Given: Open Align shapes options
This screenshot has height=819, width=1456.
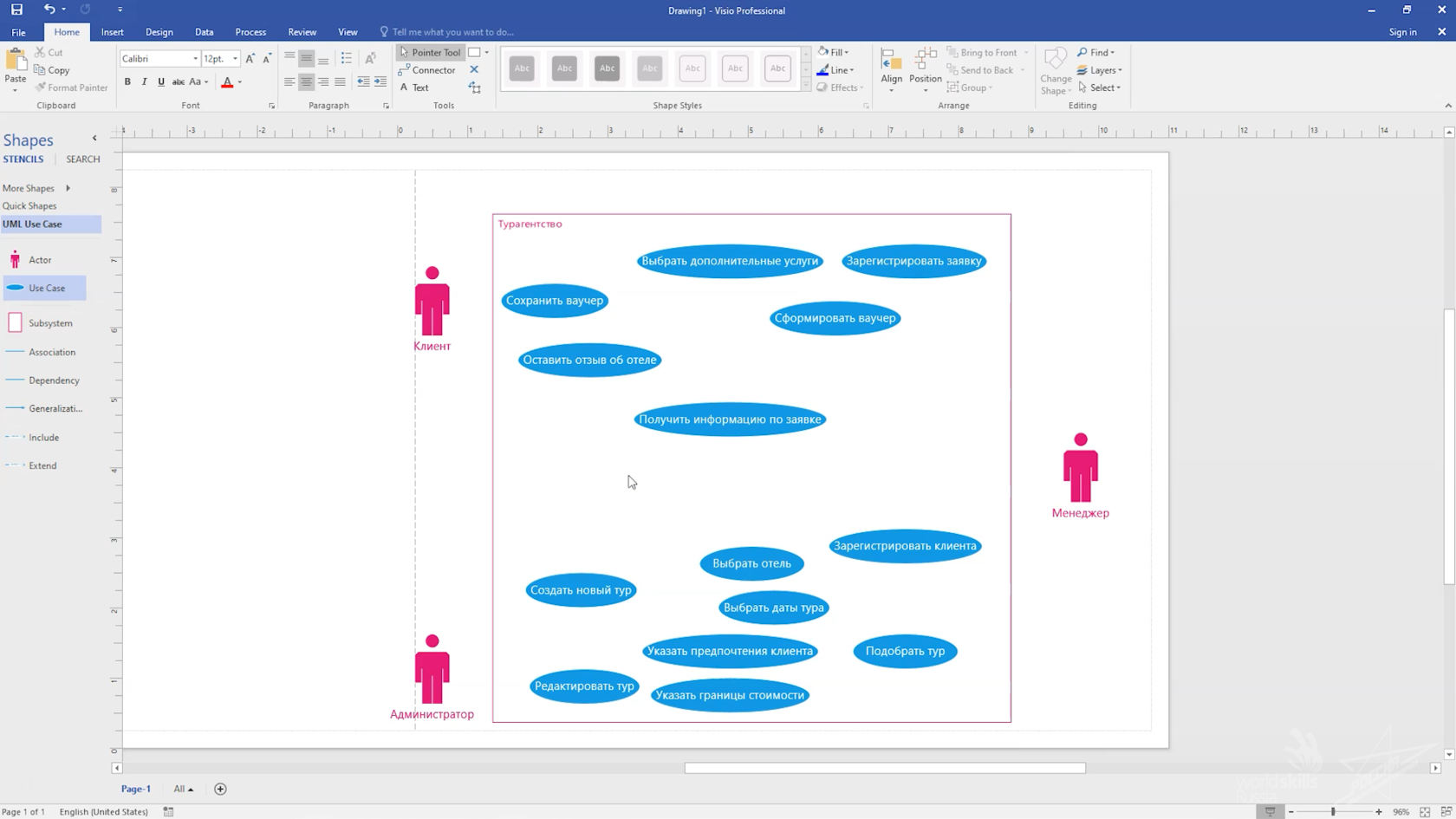Looking at the screenshot, I should pyautogui.click(x=891, y=70).
